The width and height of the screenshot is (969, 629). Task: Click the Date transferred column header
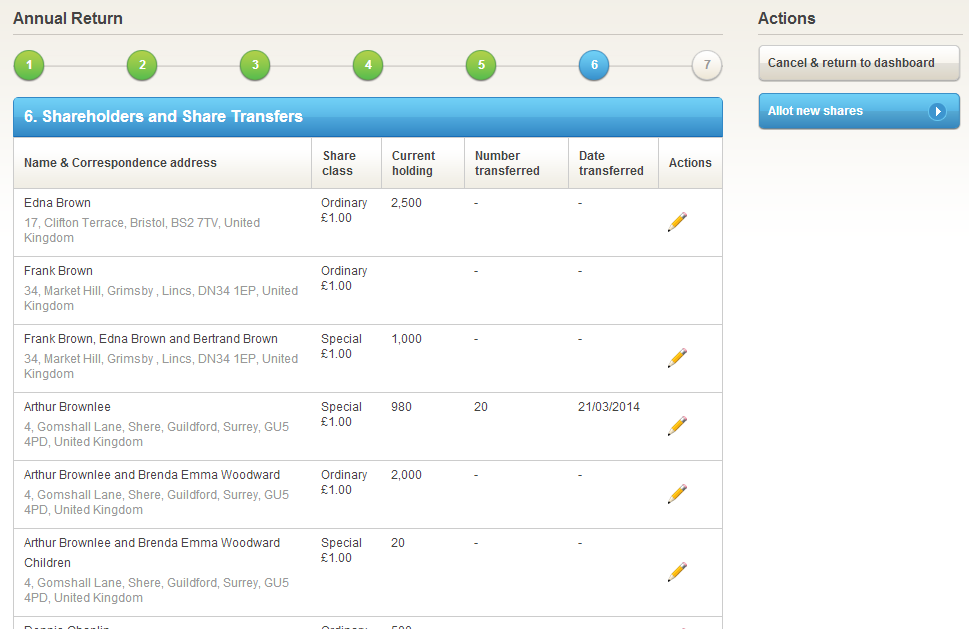click(610, 163)
